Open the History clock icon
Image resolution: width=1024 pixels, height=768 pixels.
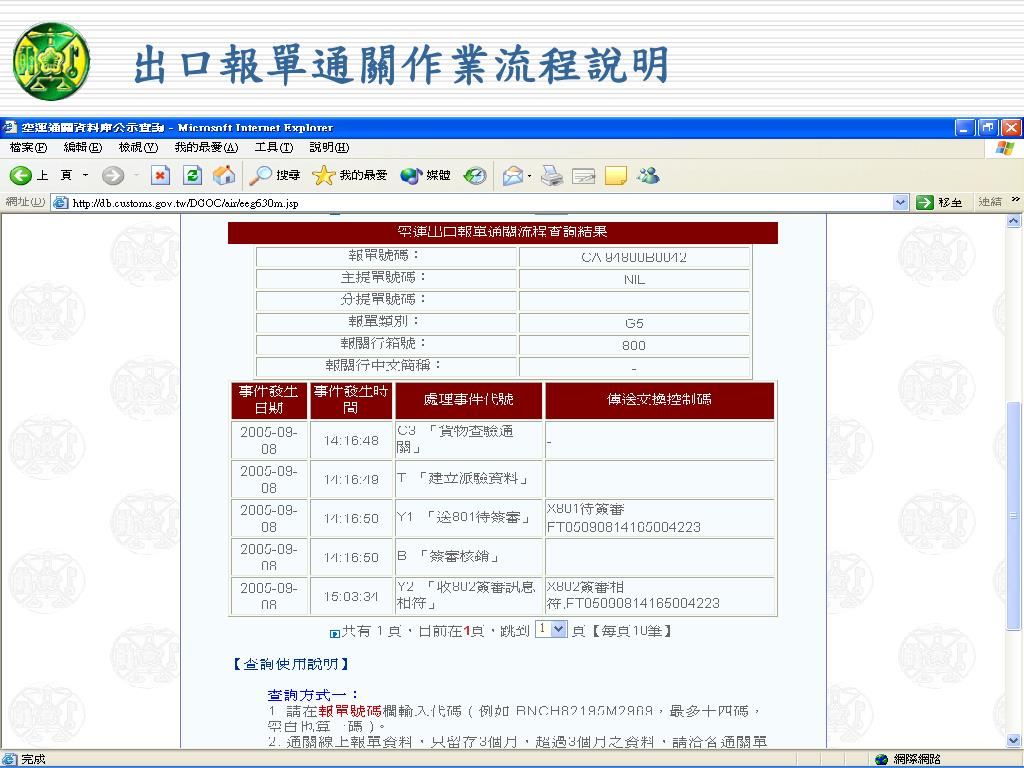click(475, 176)
